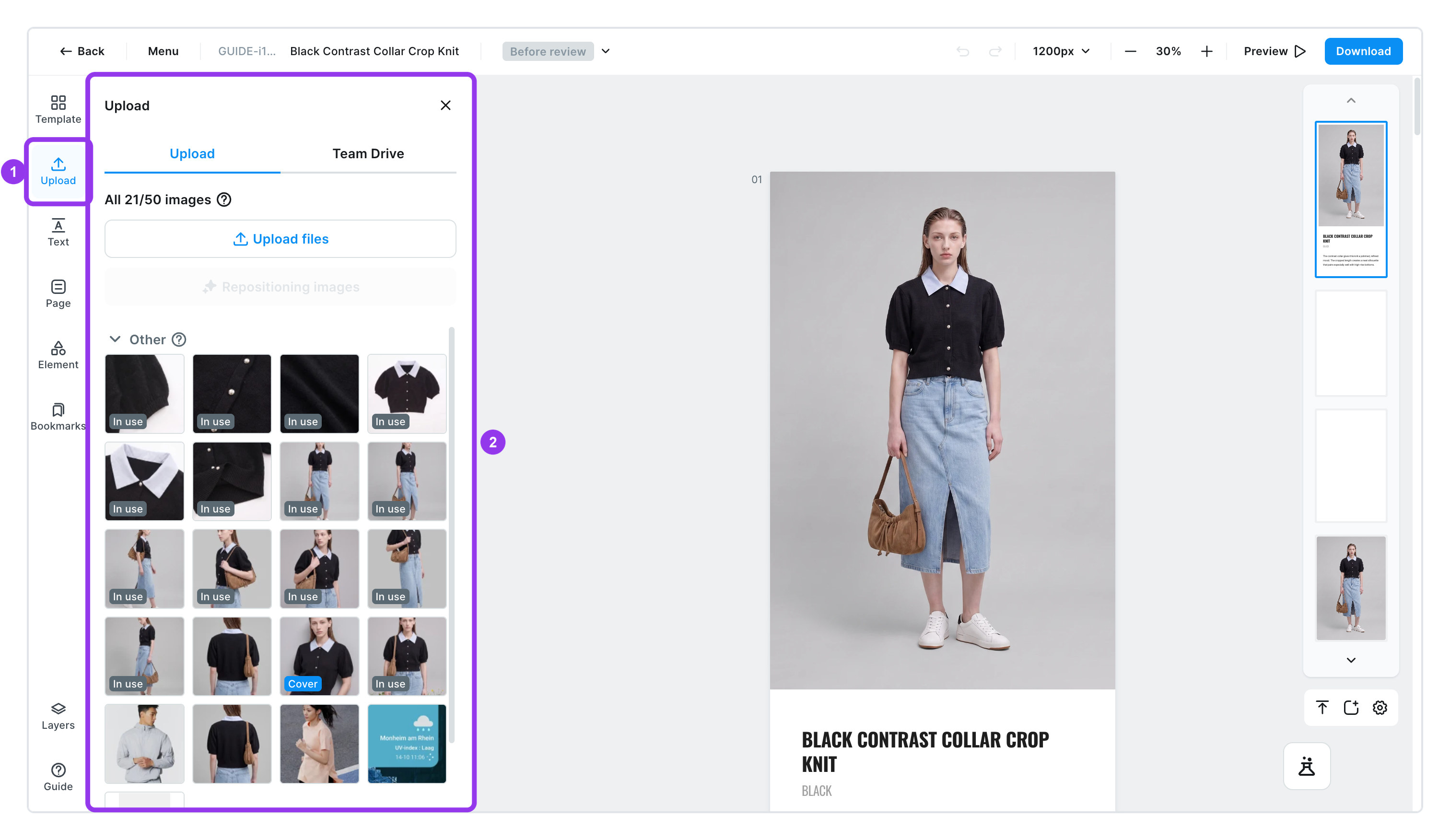
Task: Open the Text tool panel
Action: (58, 233)
